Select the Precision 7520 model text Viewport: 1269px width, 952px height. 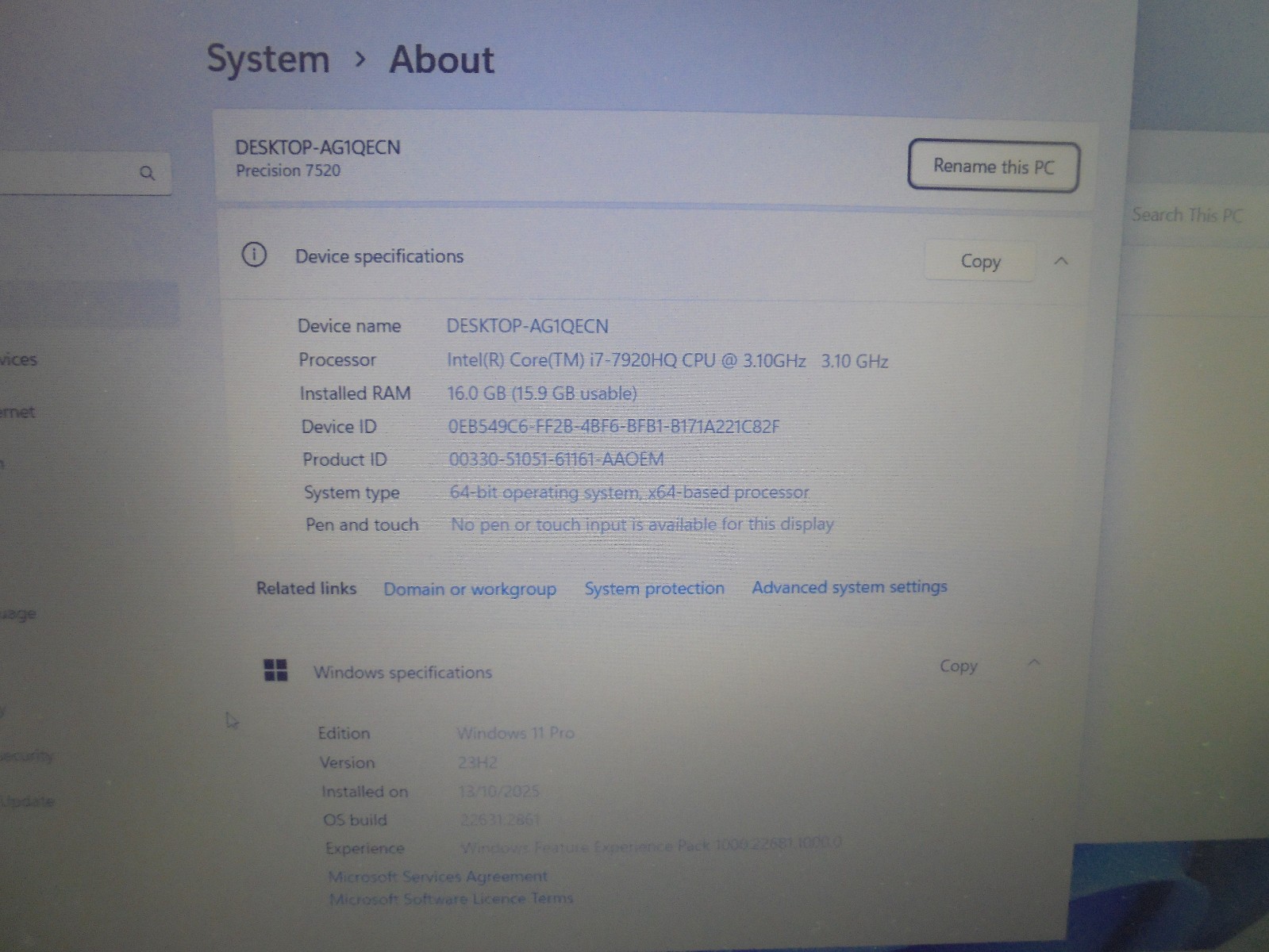pos(288,170)
